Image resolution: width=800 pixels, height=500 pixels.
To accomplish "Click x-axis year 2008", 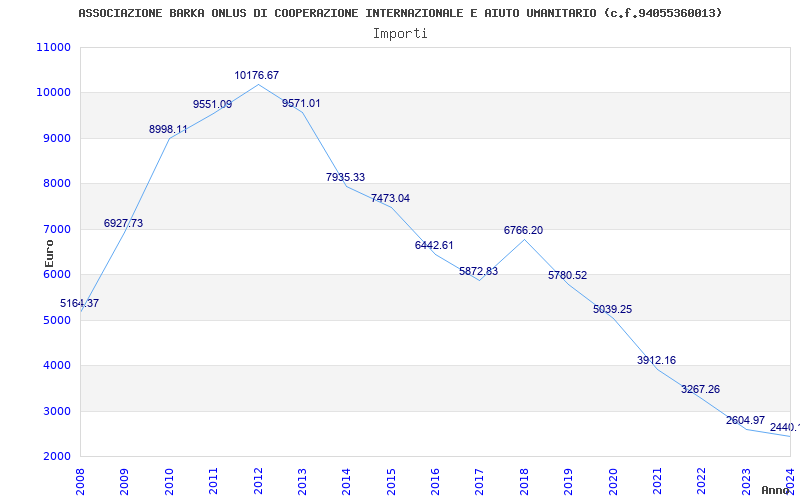I will [80, 481].
